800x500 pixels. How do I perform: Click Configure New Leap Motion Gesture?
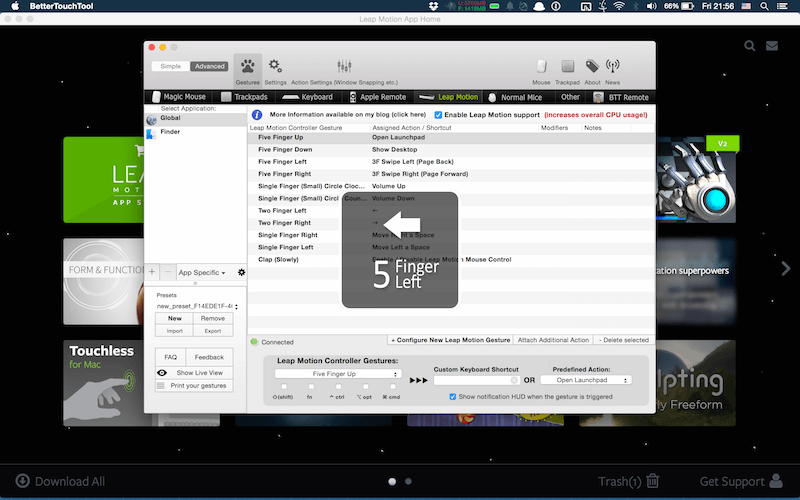451,340
